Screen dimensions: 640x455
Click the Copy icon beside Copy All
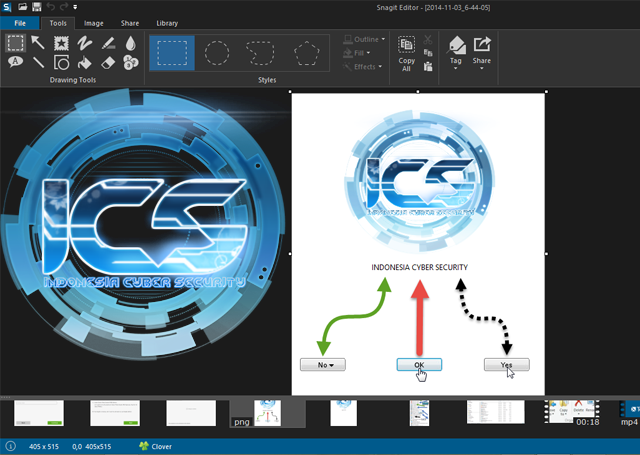click(428, 53)
